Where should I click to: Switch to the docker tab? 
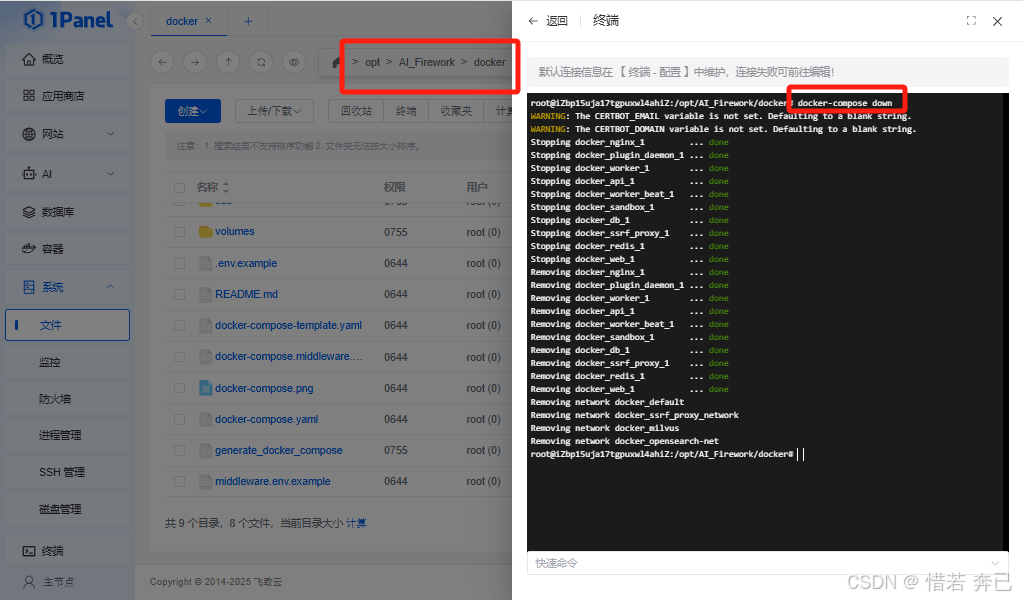(181, 22)
